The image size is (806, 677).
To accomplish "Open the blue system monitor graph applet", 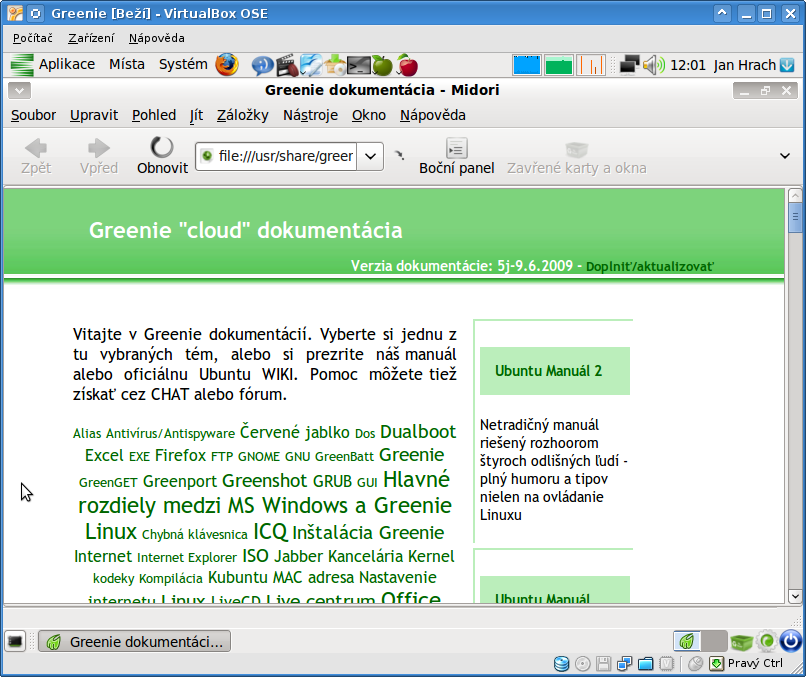I will (527, 65).
